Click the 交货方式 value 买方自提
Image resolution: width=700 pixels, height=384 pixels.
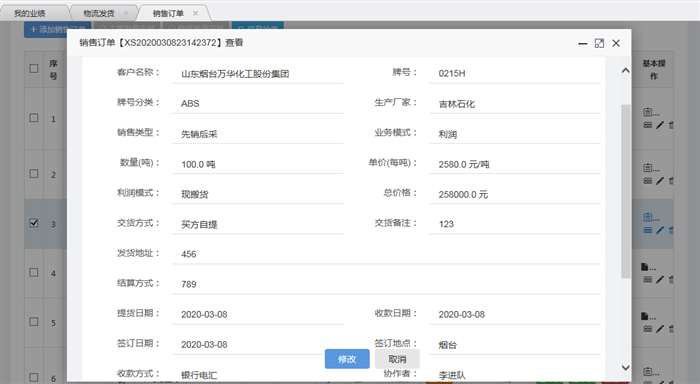199,224
